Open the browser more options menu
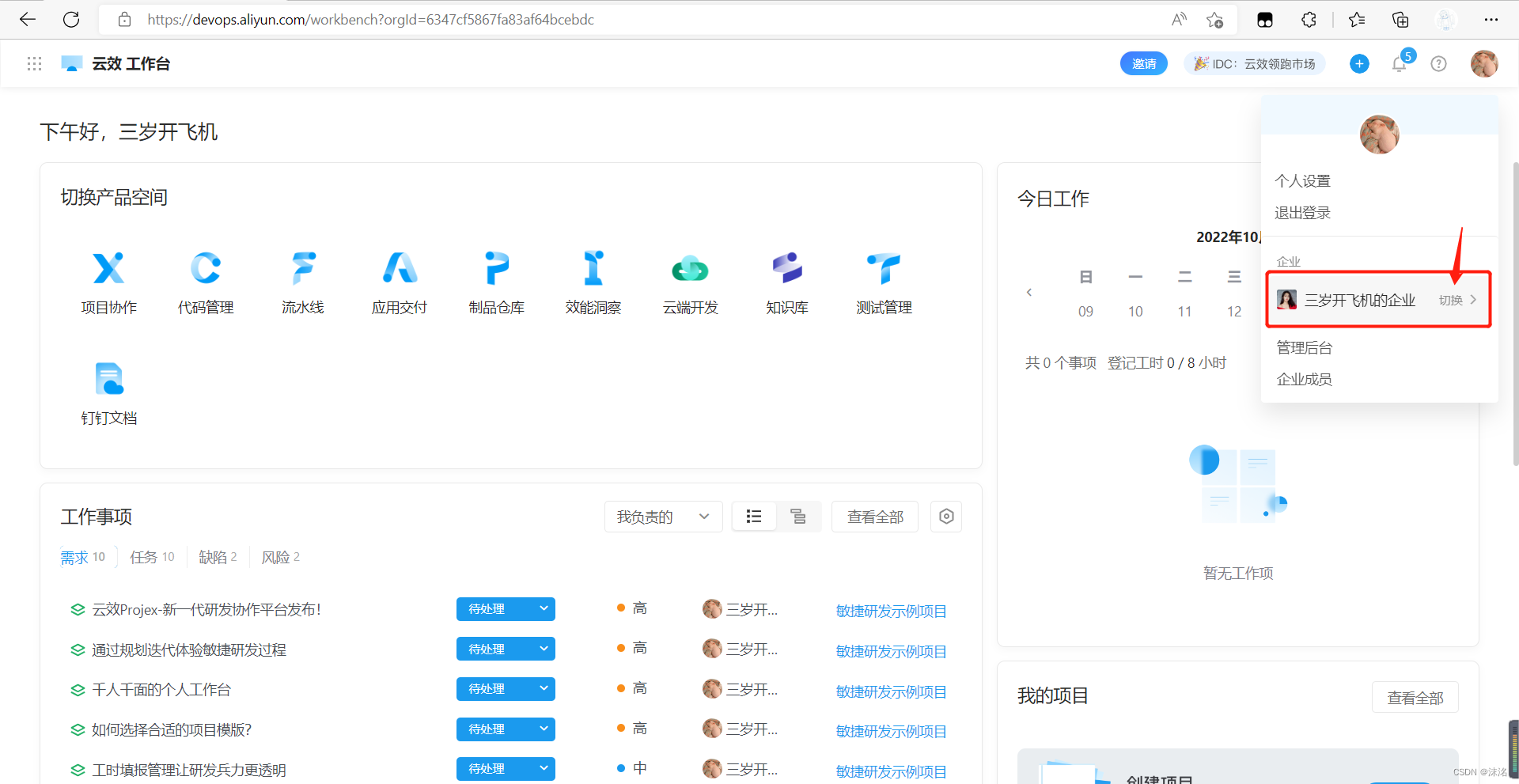1519x784 pixels. (1491, 20)
